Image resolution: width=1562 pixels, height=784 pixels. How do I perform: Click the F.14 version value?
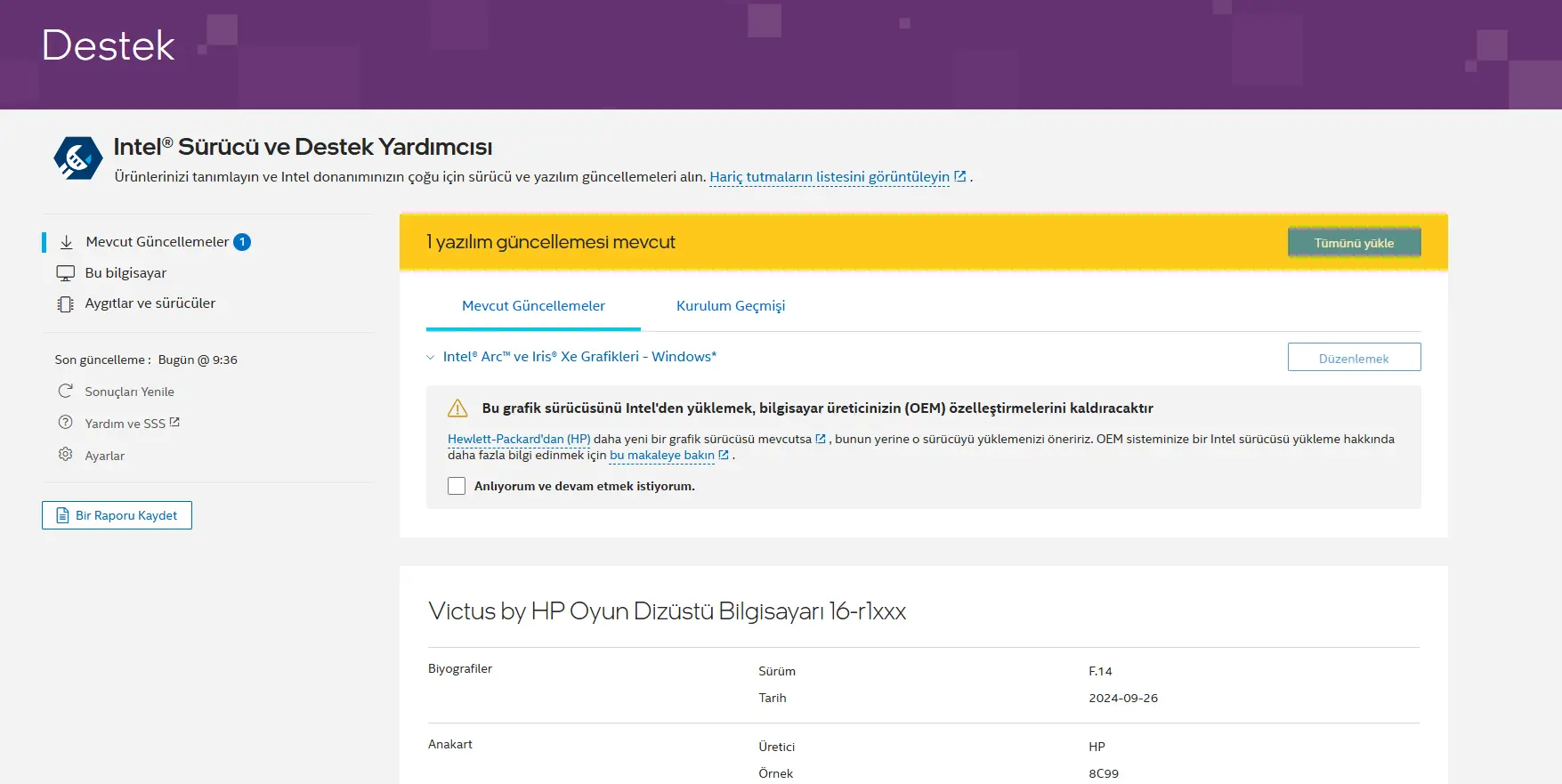1100,671
